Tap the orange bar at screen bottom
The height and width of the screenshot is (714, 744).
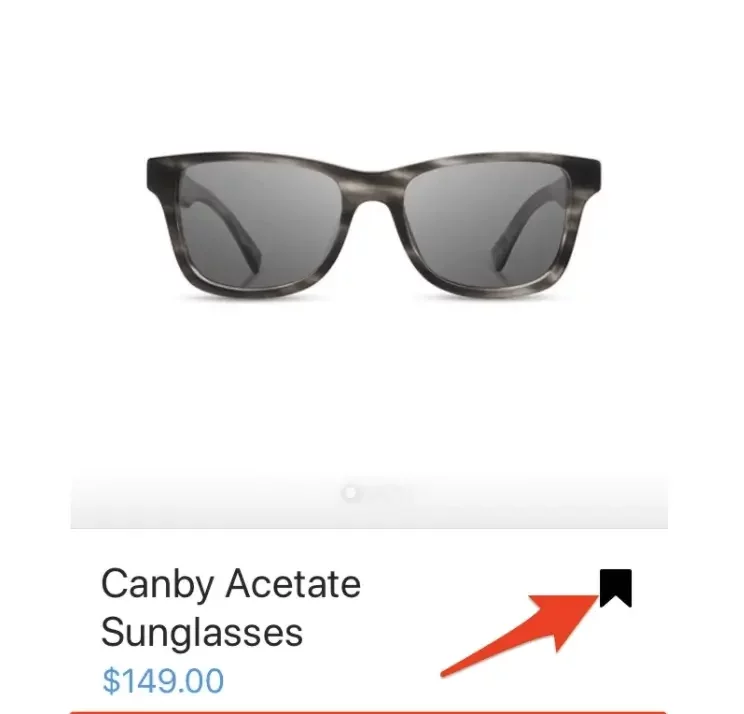(x=368, y=712)
